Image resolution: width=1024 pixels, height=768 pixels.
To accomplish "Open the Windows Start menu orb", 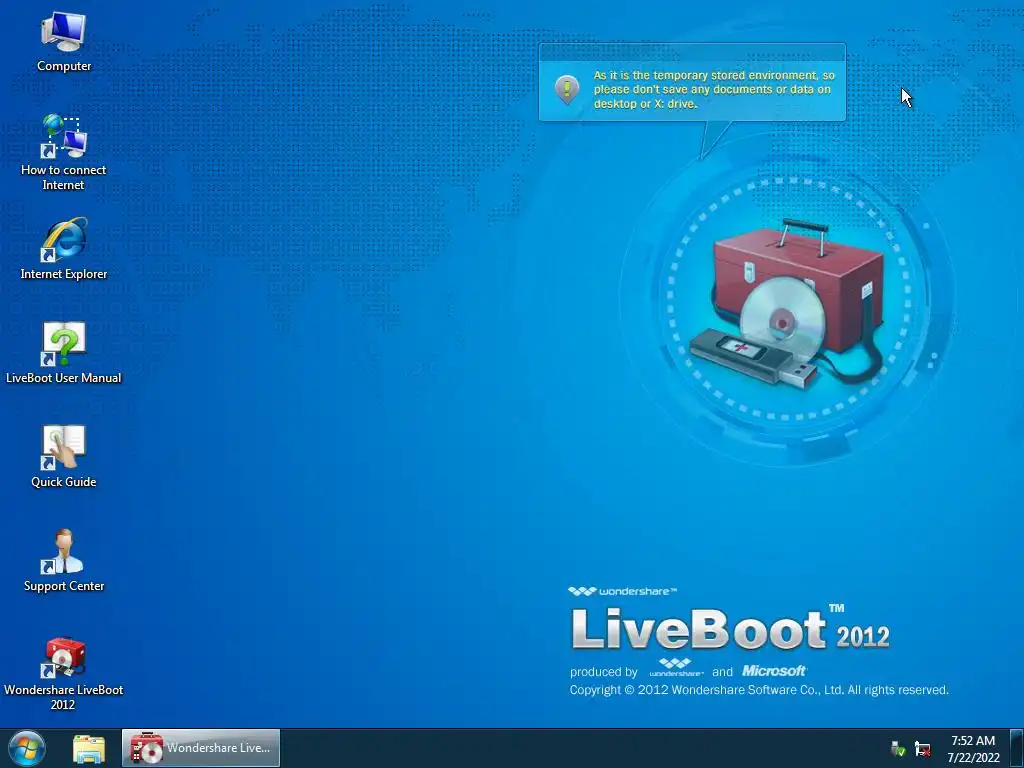I will (27, 748).
